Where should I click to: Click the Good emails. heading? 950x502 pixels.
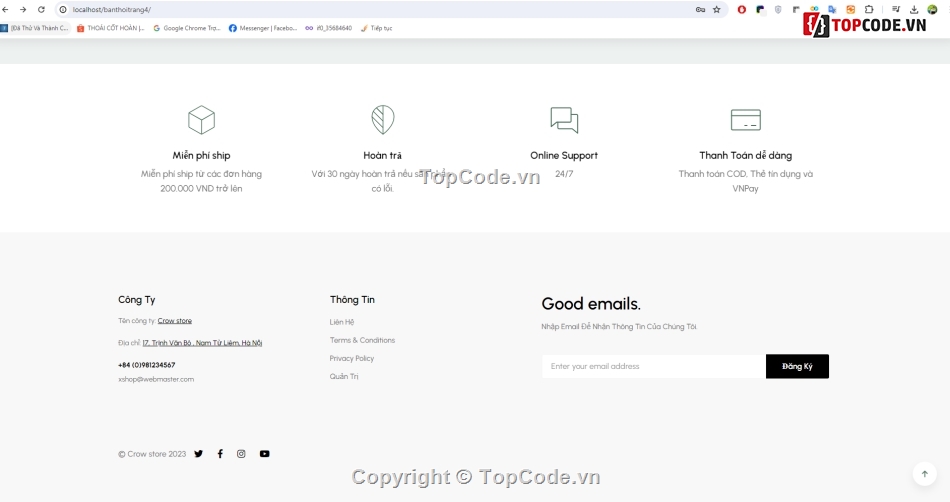coord(591,303)
